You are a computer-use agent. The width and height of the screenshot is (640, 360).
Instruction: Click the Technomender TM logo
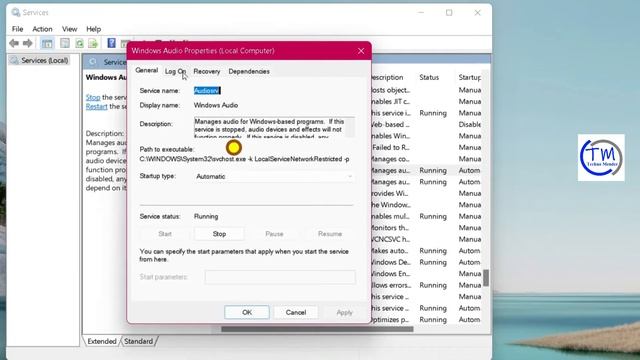(601, 158)
